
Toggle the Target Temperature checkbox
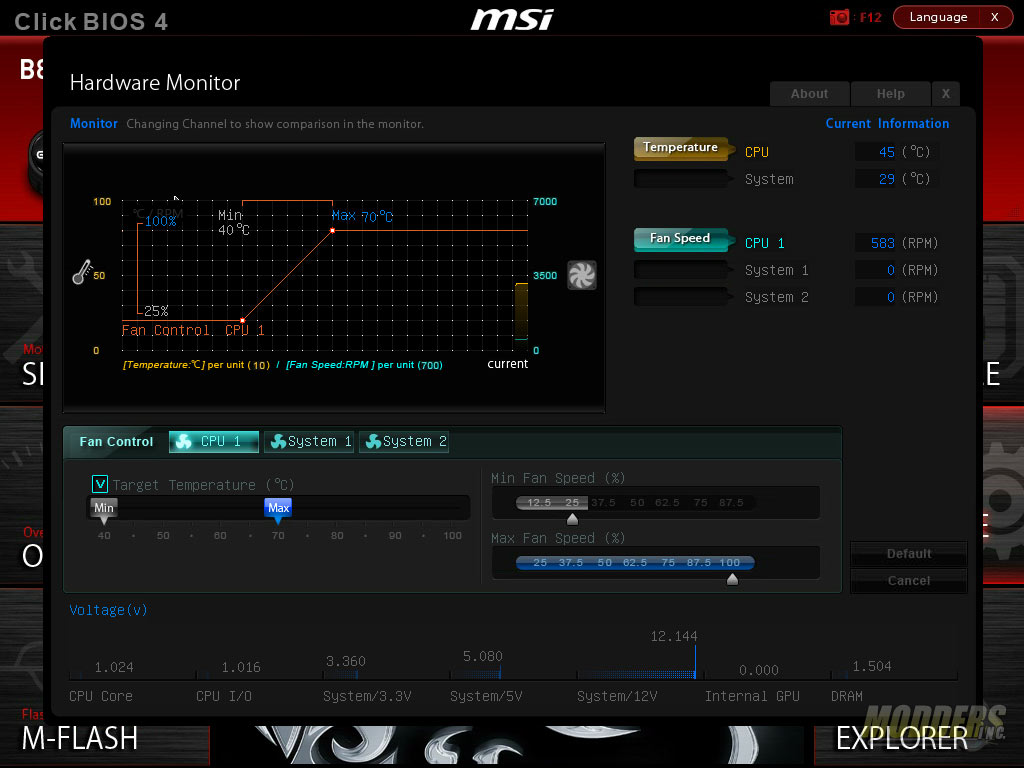tap(100, 484)
